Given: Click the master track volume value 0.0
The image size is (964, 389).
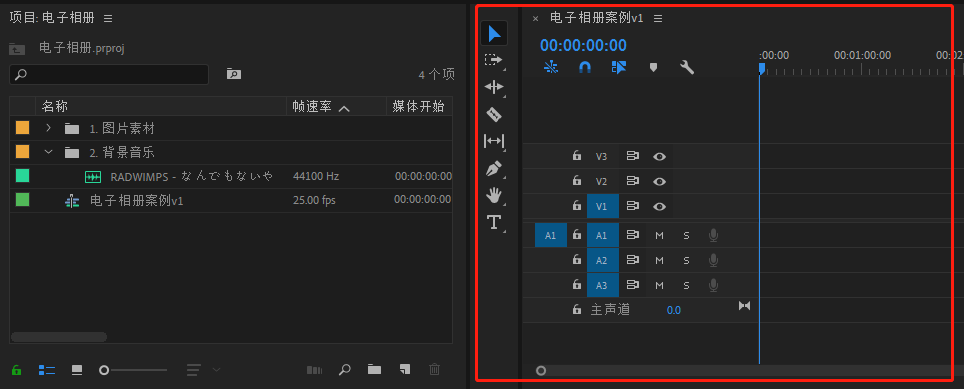Looking at the screenshot, I should pyautogui.click(x=674, y=310).
